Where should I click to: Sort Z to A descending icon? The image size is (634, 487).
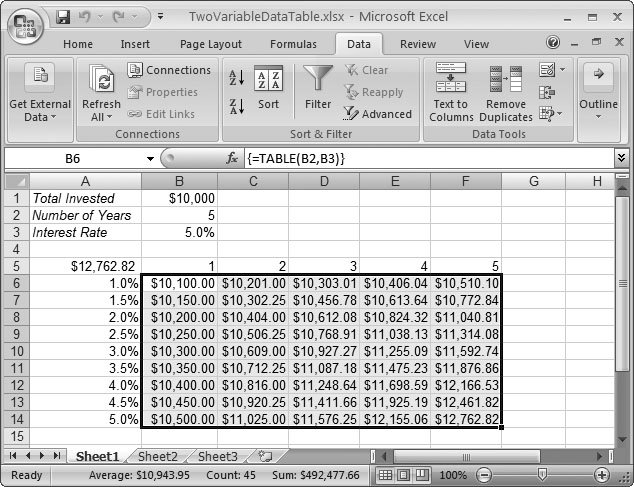tap(237, 104)
